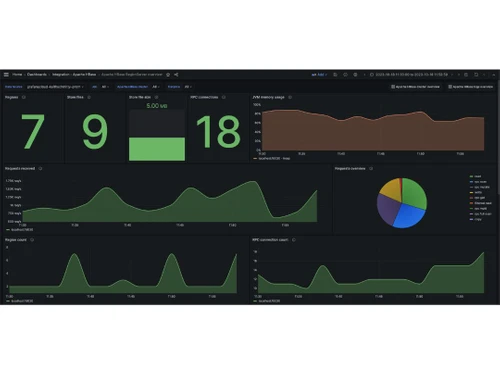The image size is (500, 375).
Task: Click the store file size green gauge bar
Action: tap(157, 149)
